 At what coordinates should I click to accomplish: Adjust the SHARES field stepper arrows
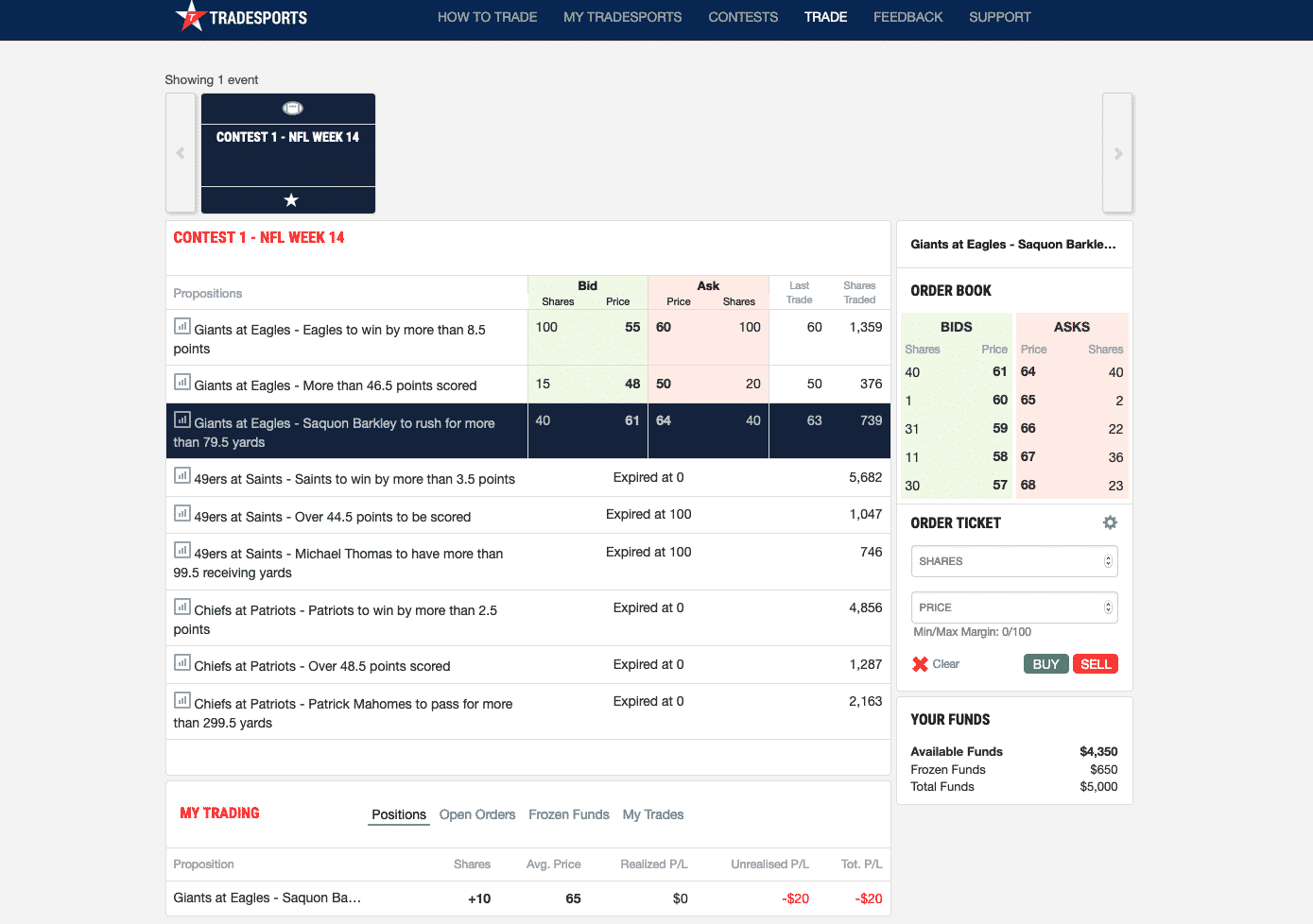(1108, 561)
